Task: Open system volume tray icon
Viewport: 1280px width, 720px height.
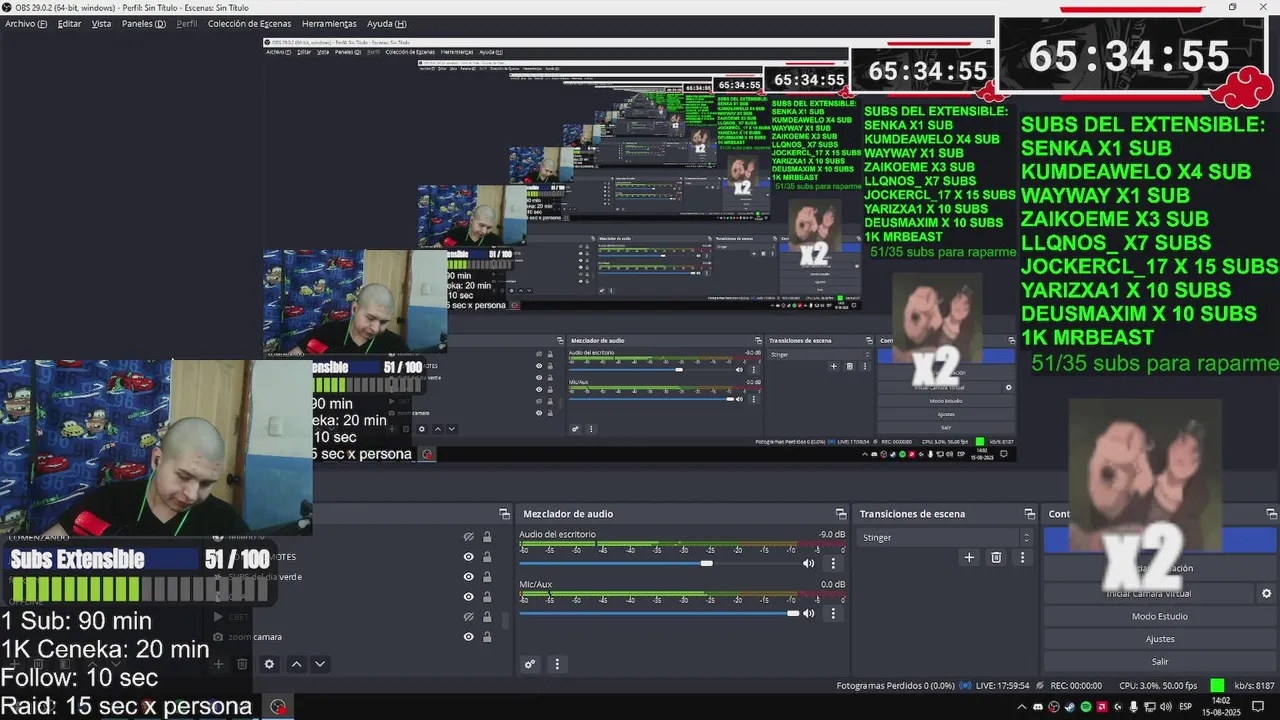Action: pyautogui.click(x=1166, y=707)
